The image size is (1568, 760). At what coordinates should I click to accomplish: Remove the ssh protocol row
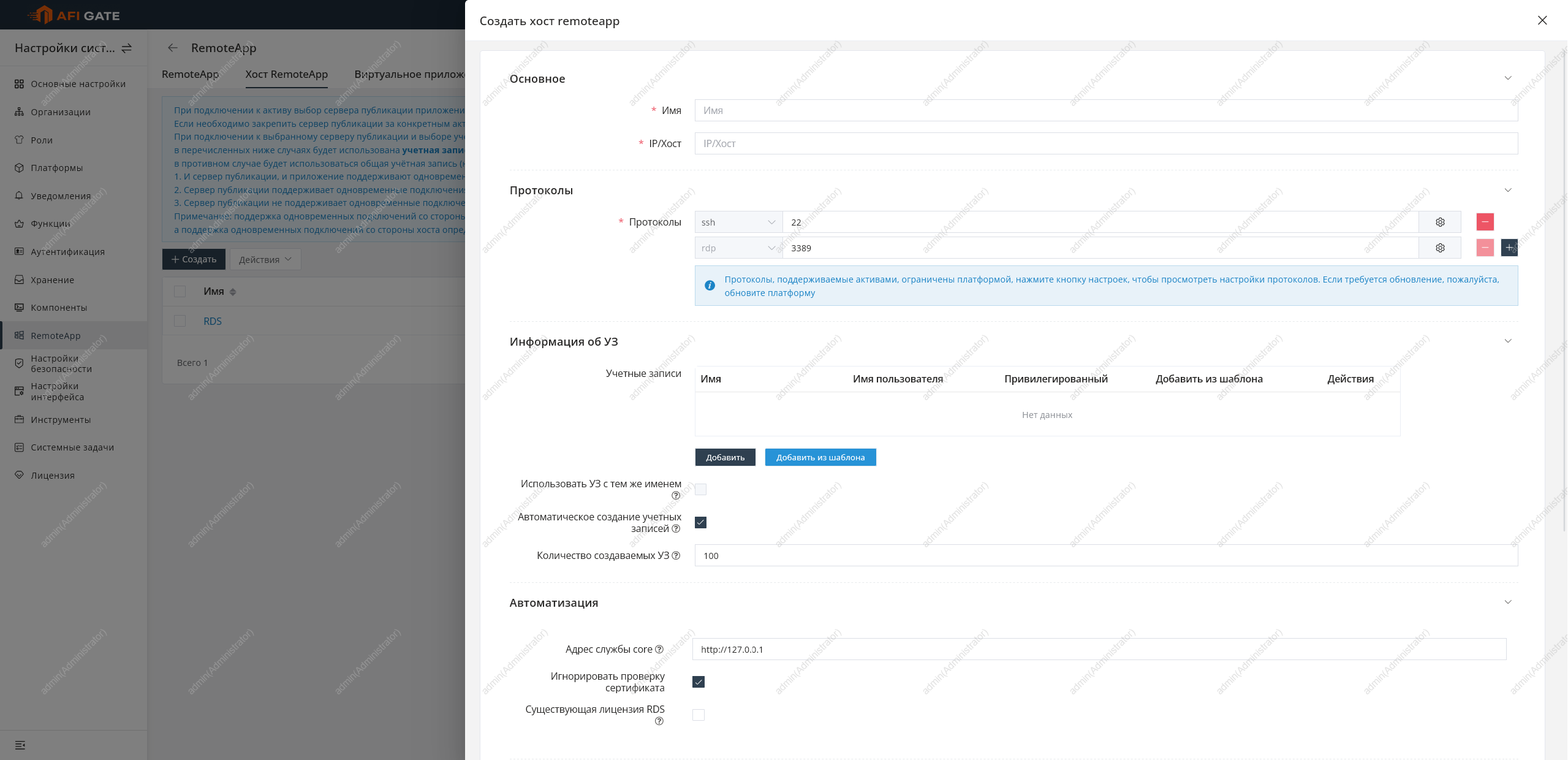[1485, 222]
